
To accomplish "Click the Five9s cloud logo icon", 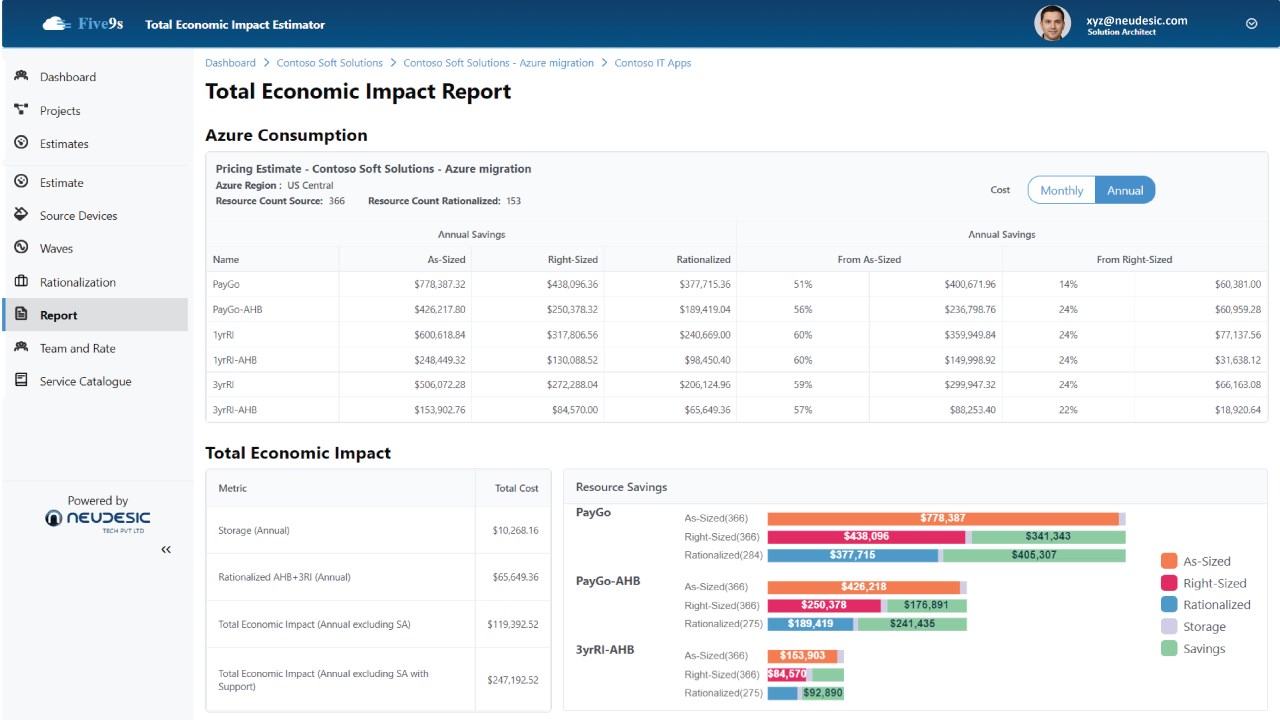I will [x=57, y=23].
